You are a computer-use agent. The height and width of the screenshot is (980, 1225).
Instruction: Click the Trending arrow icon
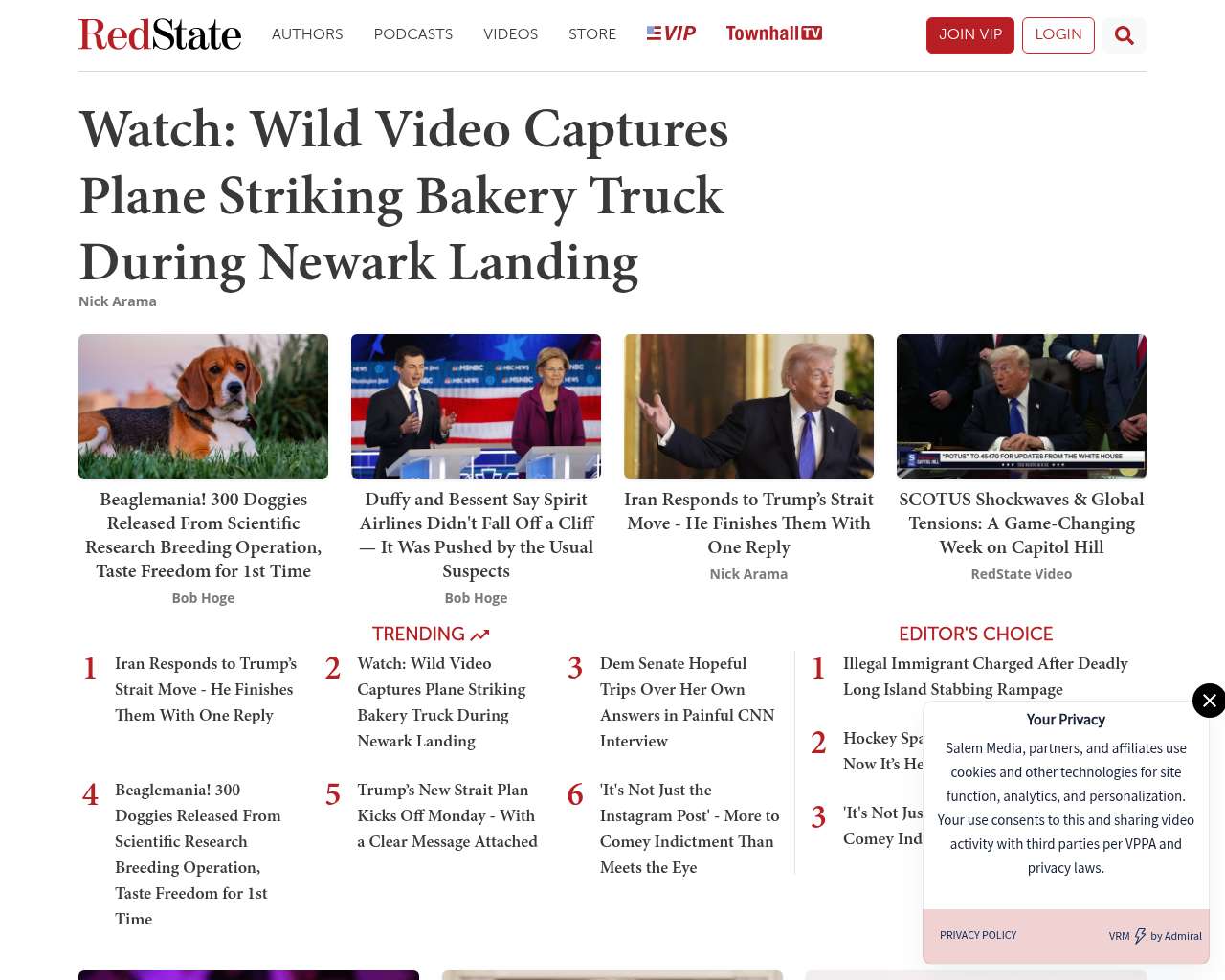pyautogui.click(x=479, y=635)
